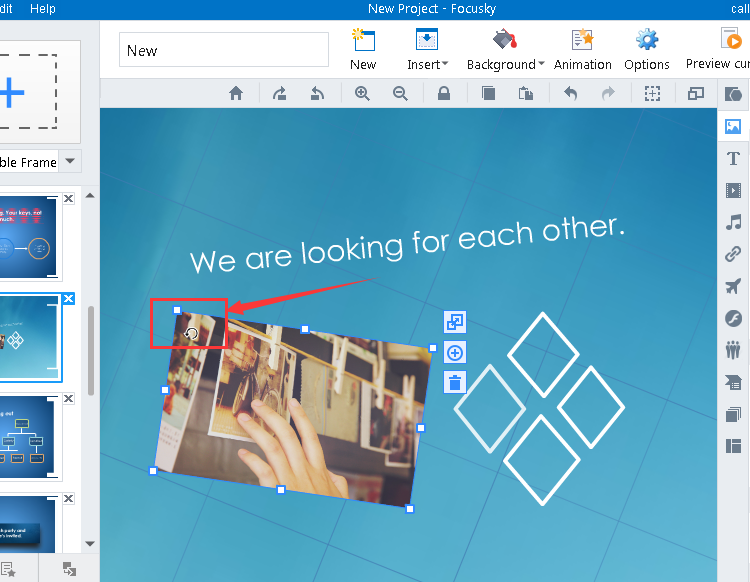Click the undo arrow icon

570,93
